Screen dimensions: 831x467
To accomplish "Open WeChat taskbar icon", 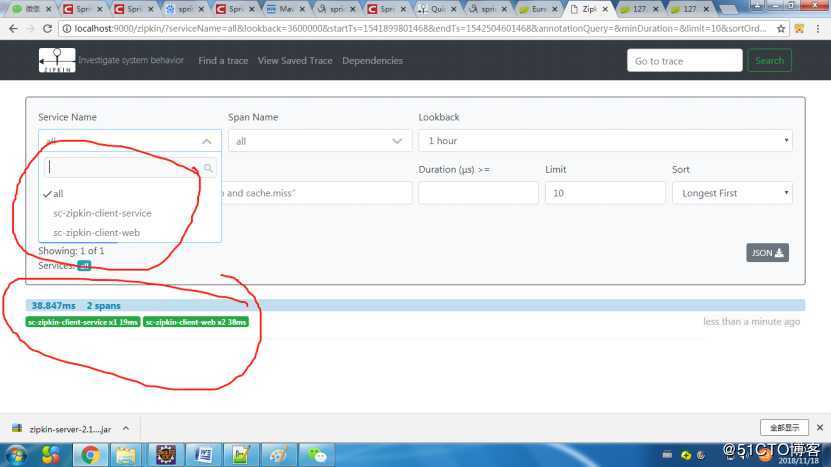I will coord(317,455).
